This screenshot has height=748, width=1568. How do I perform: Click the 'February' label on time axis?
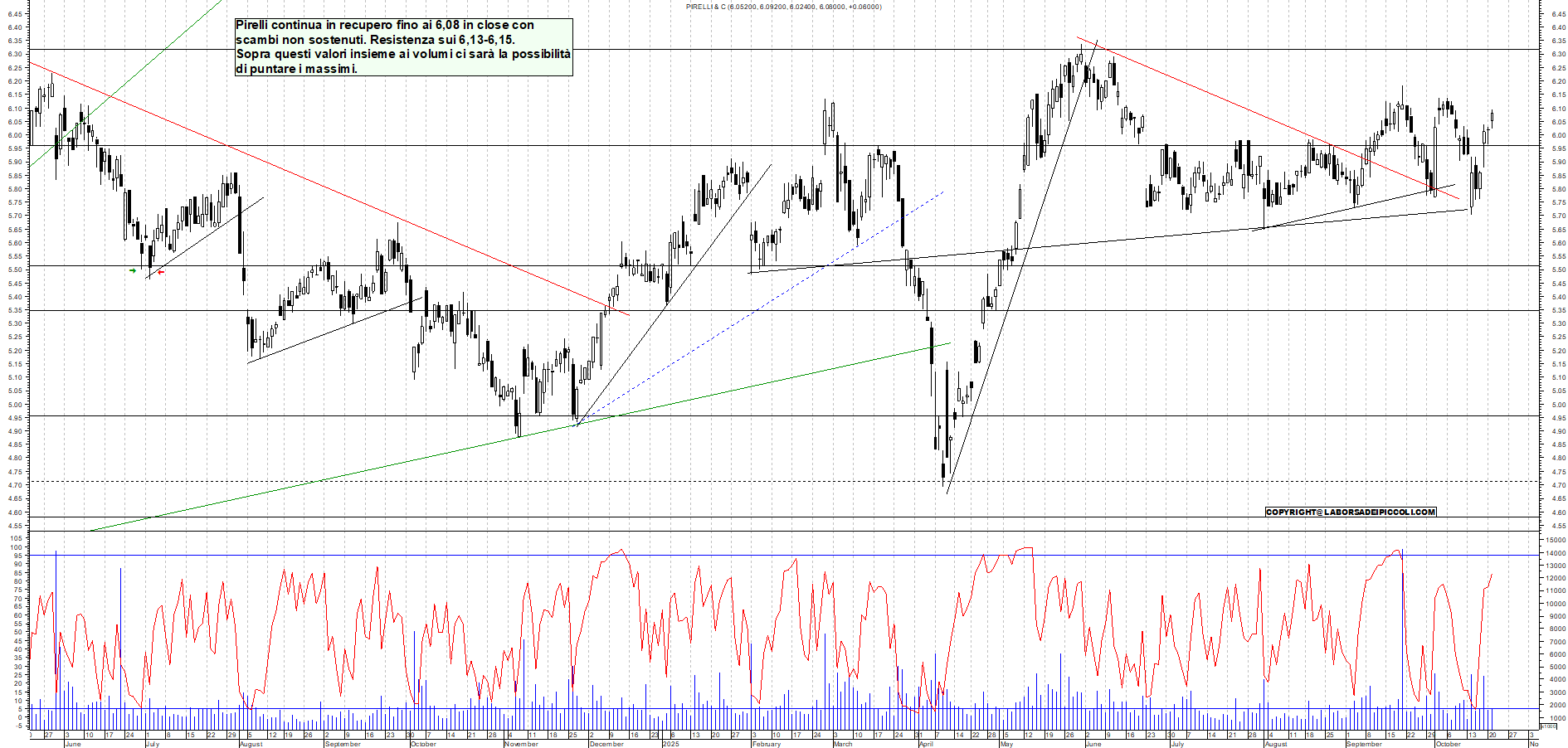click(767, 744)
